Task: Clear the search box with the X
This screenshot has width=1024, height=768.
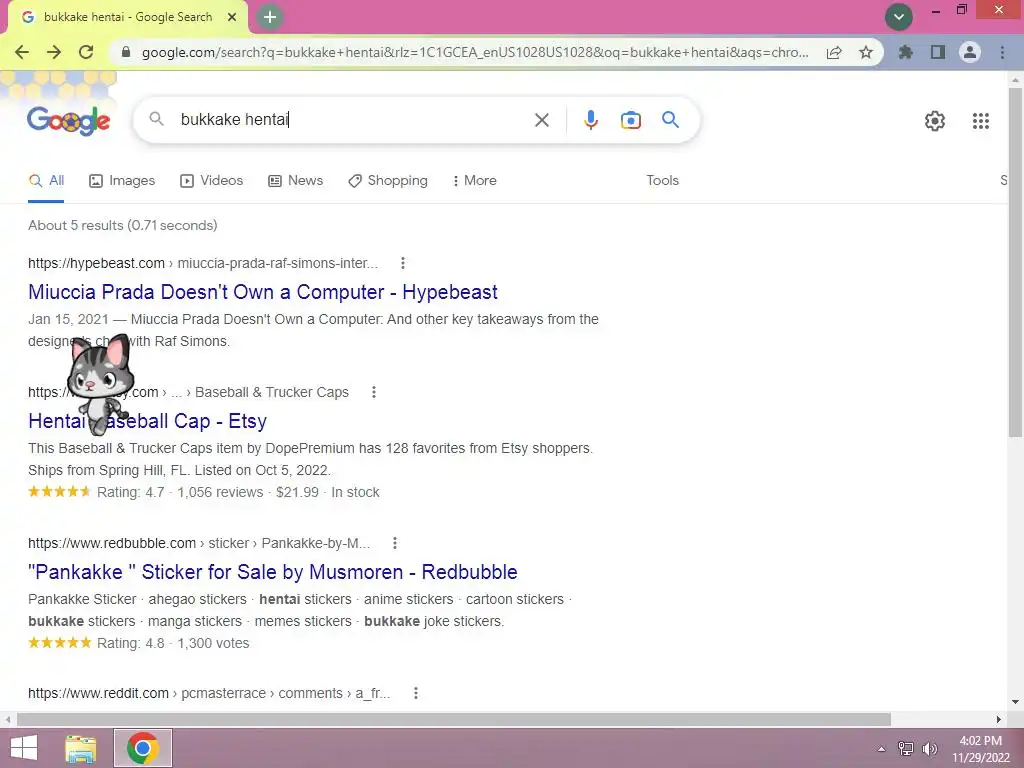Action: pyautogui.click(x=541, y=120)
